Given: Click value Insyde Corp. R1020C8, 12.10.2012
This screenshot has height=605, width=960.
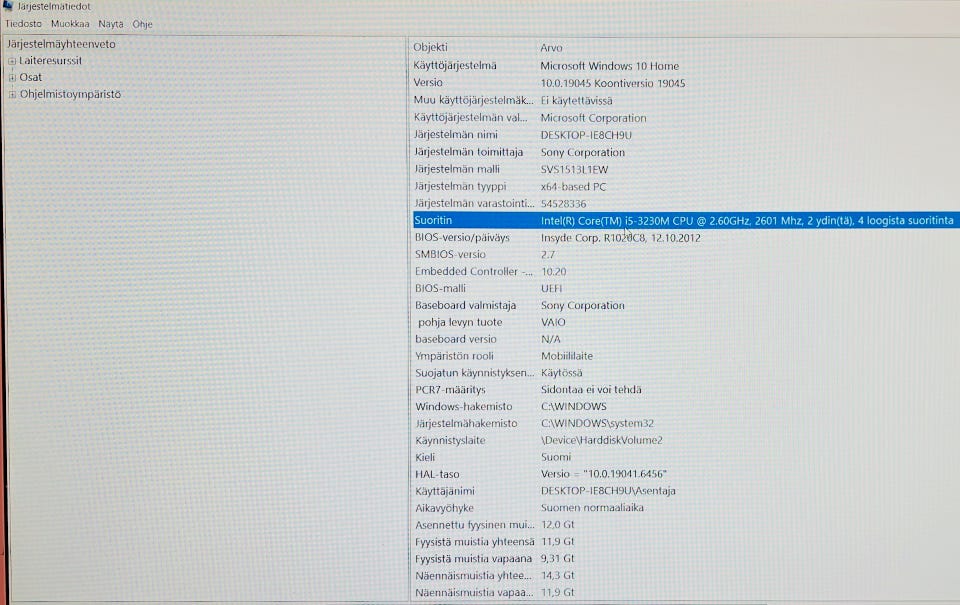Looking at the screenshot, I should (x=620, y=238).
